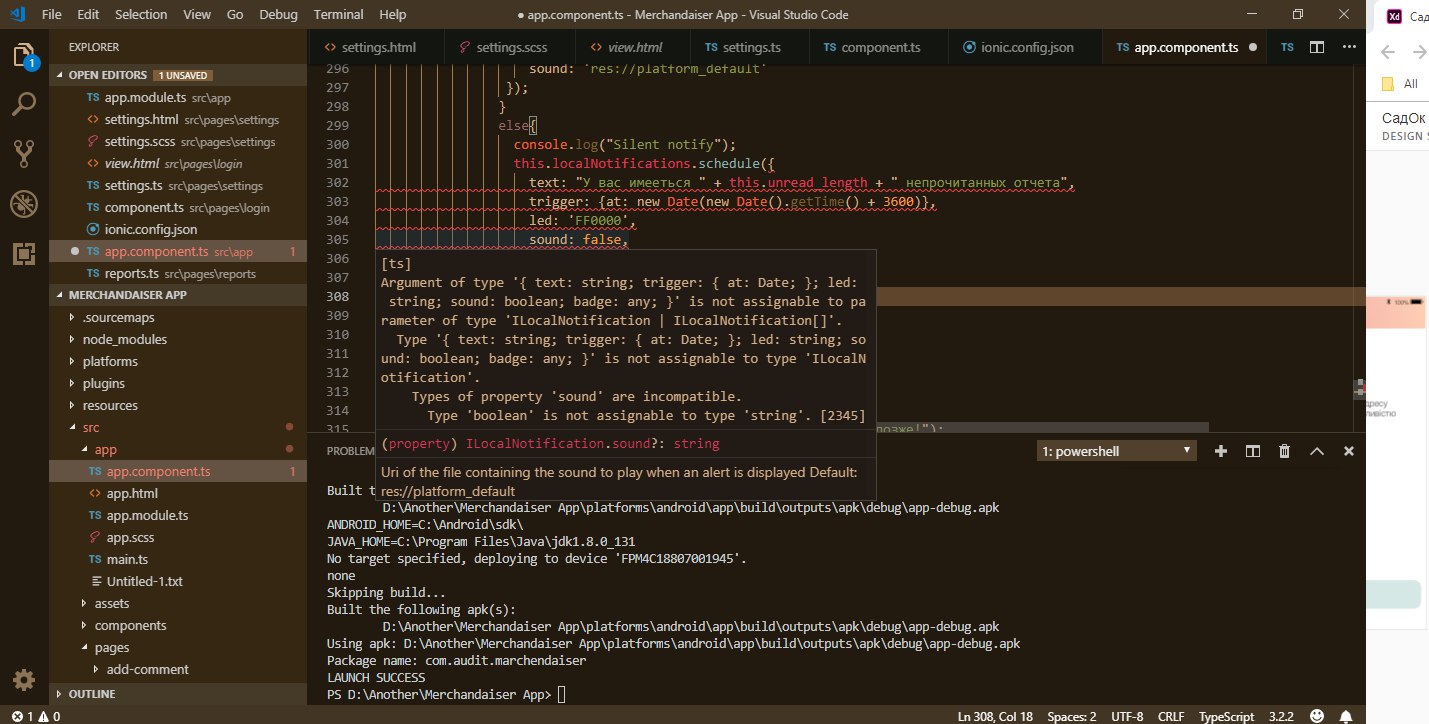Image resolution: width=1429 pixels, height=724 pixels.
Task: Open the Go menu
Action: [x=235, y=15]
